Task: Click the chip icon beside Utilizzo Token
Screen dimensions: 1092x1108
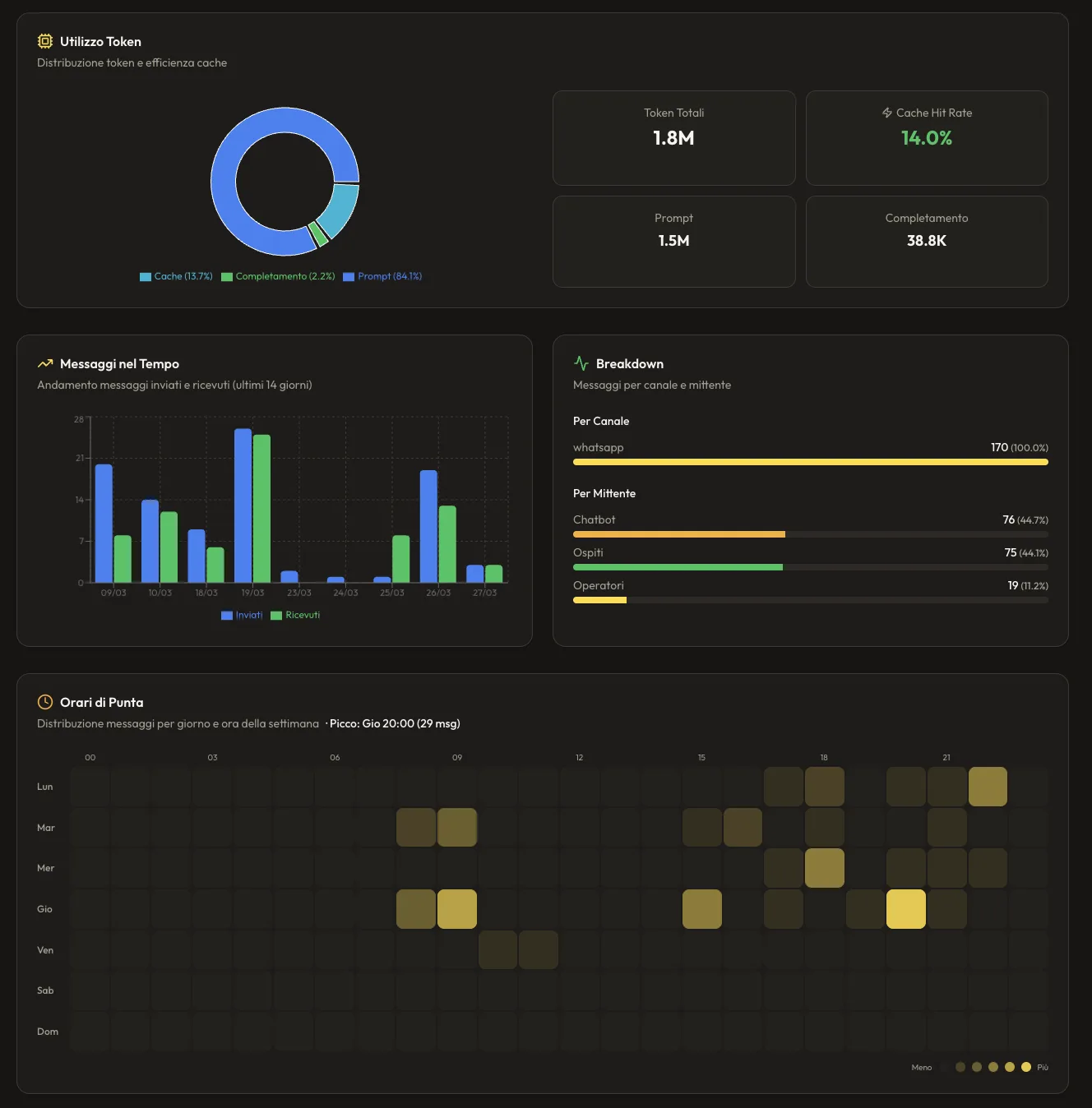Action: [45, 41]
